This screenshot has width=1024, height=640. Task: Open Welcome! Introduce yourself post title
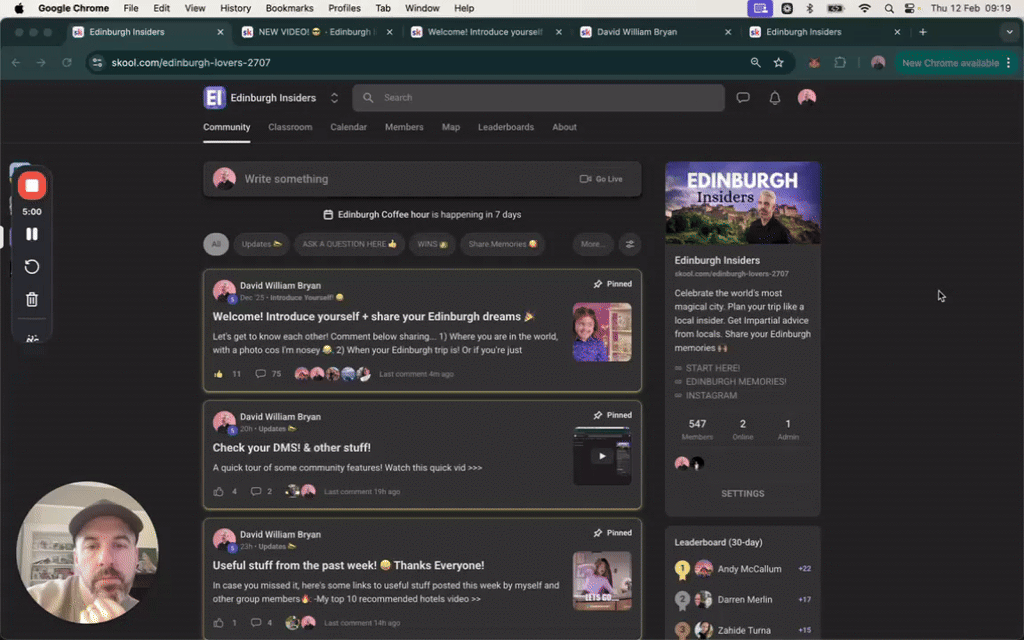pos(373,317)
